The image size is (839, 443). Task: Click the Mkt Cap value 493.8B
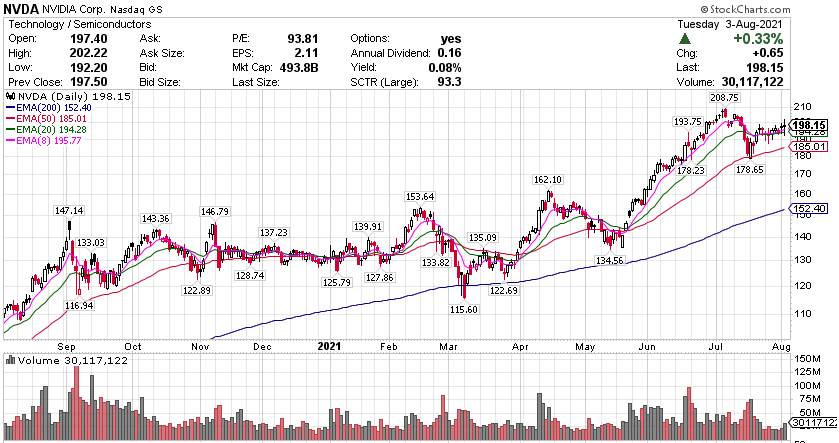(299, 67)
